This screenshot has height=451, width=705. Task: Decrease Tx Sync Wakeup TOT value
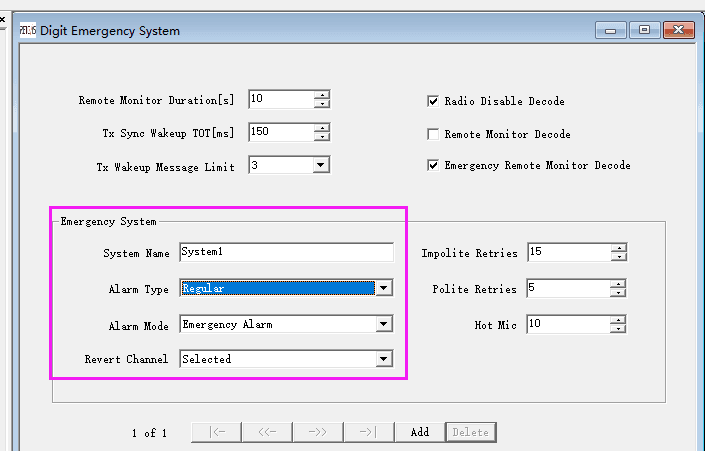(321, 137)
